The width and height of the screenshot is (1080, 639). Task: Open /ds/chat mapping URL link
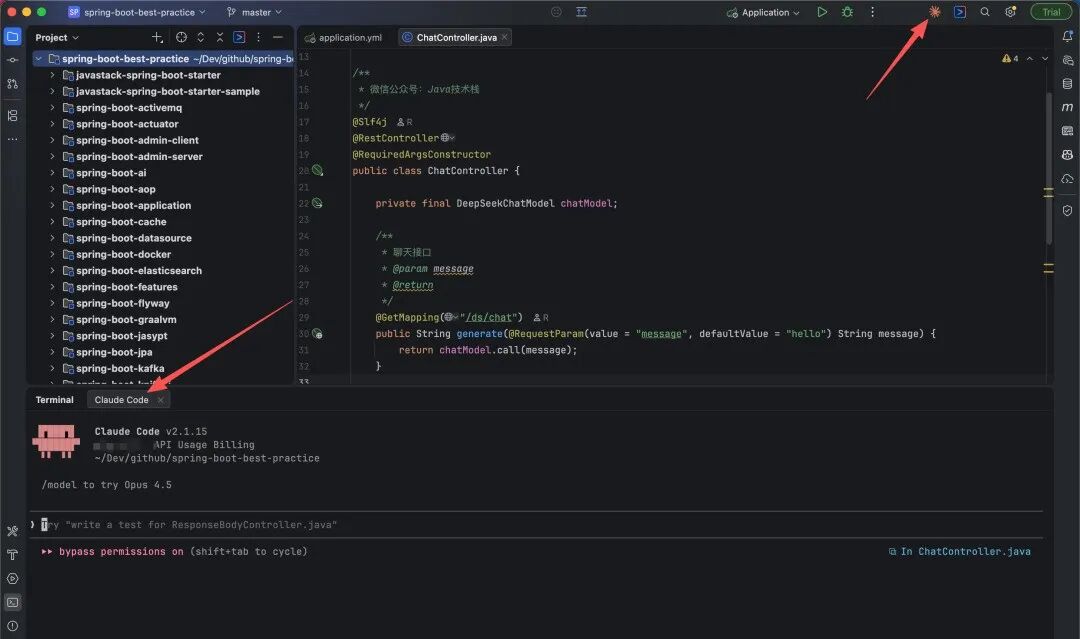pos(490,317)
